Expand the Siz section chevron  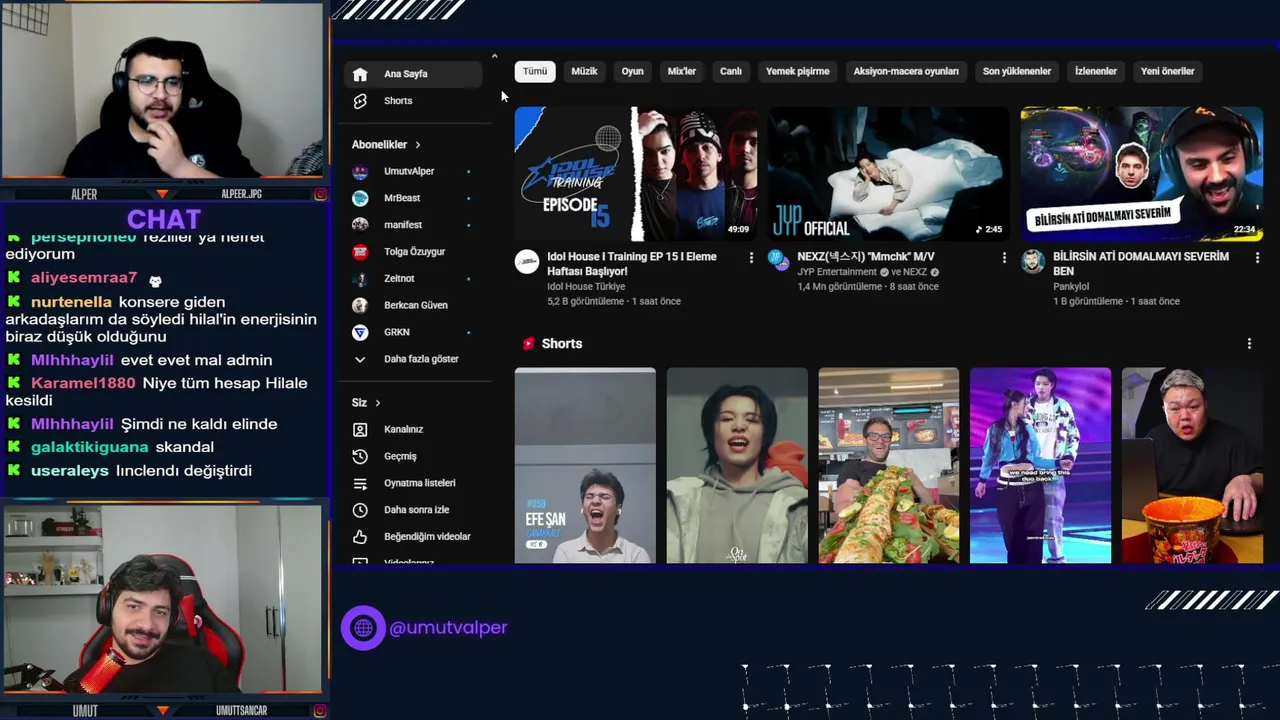point(378,403)
